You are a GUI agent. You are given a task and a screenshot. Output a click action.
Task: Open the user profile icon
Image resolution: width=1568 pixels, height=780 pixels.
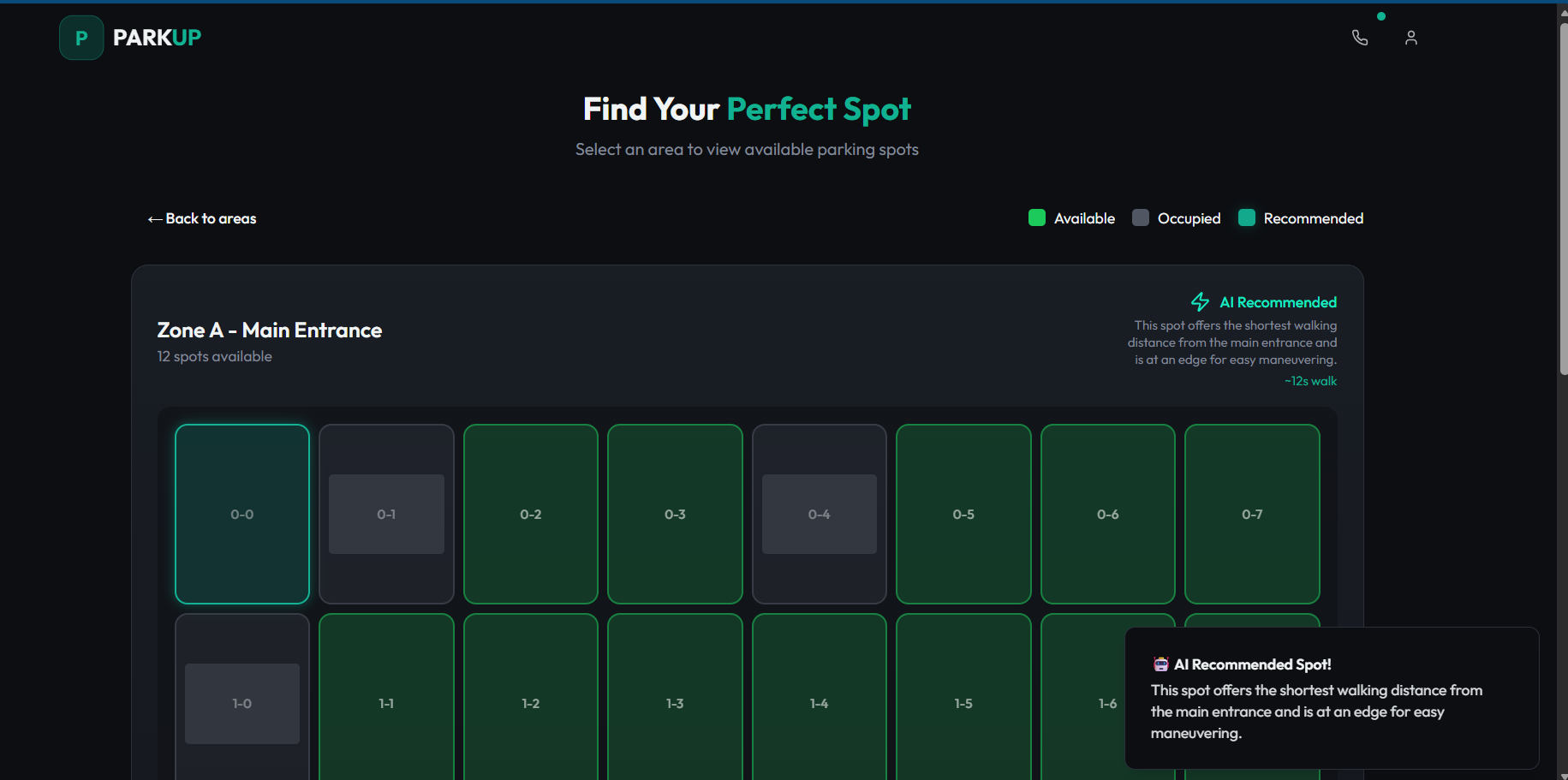click(1411, 38)
